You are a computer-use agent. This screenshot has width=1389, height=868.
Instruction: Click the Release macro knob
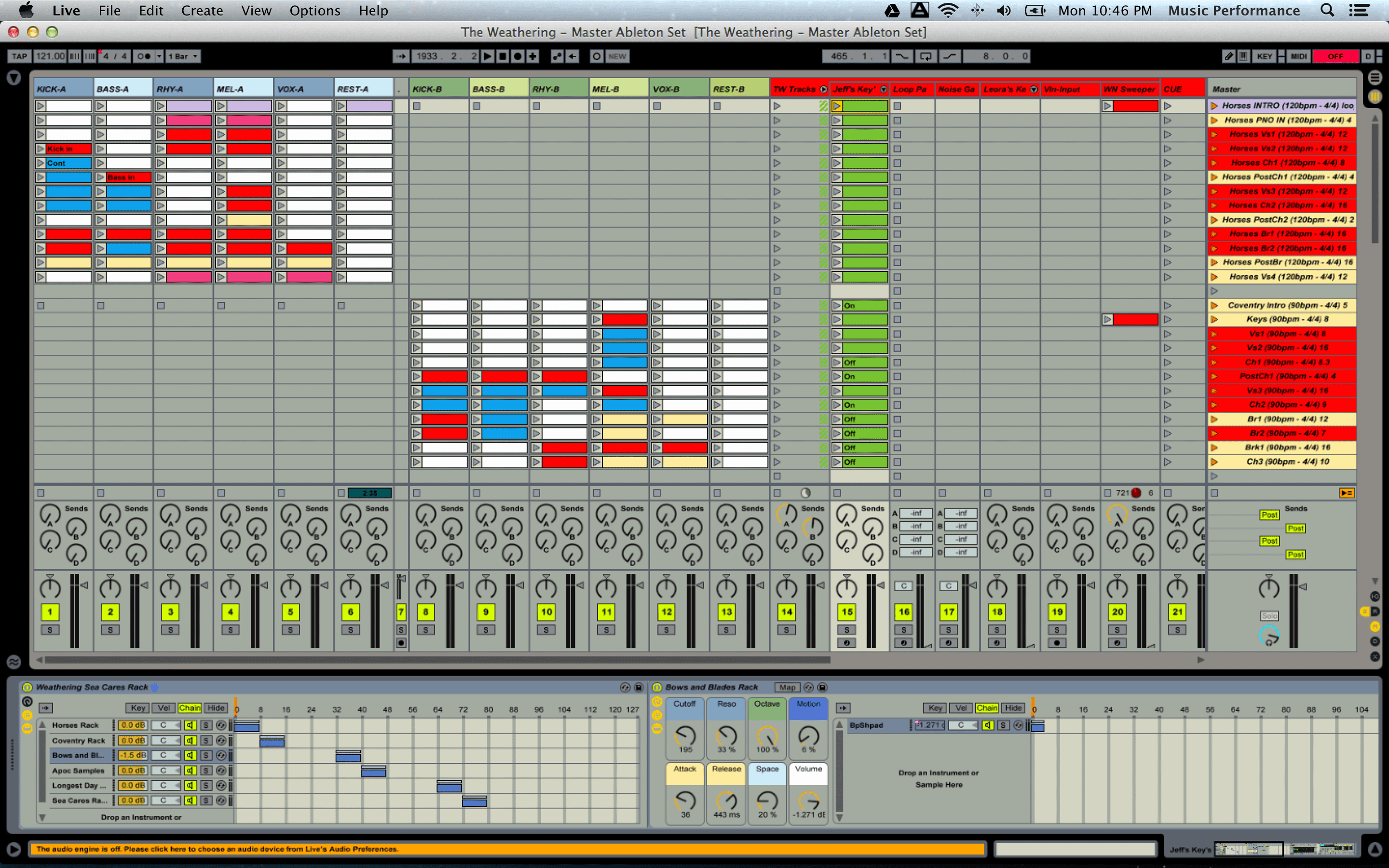coord(726,800)
